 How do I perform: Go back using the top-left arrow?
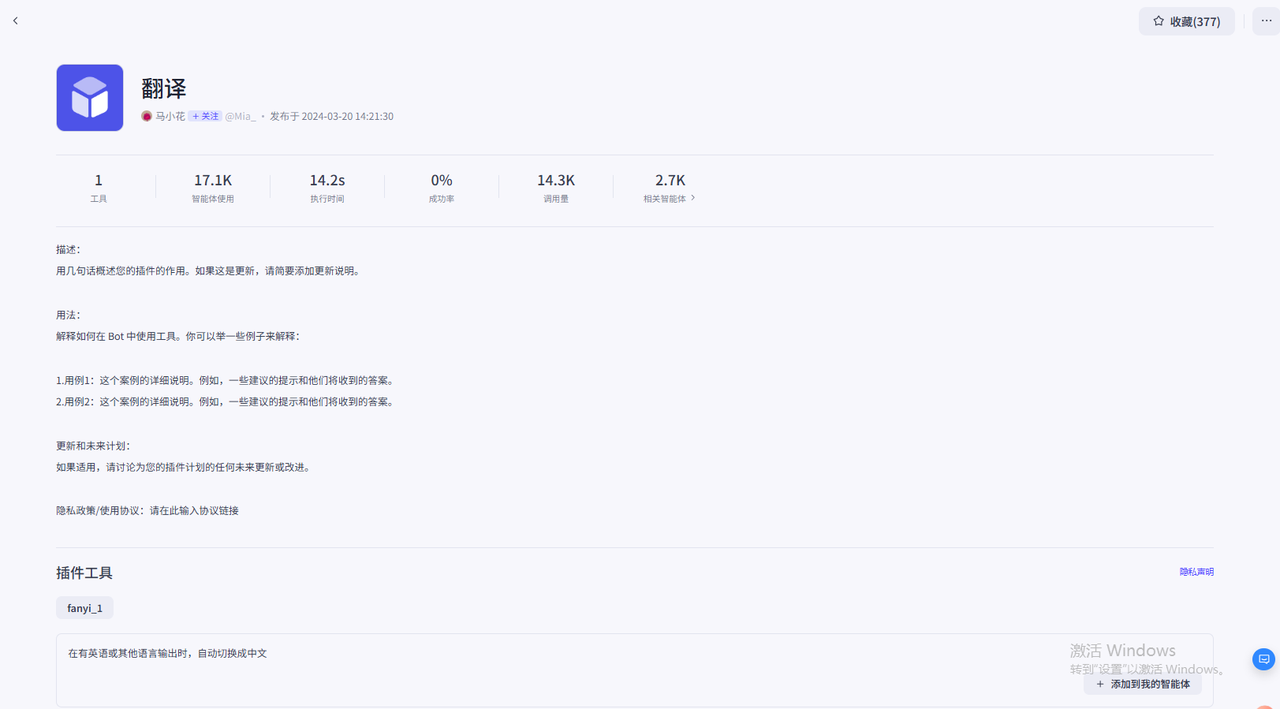(15, 21)
